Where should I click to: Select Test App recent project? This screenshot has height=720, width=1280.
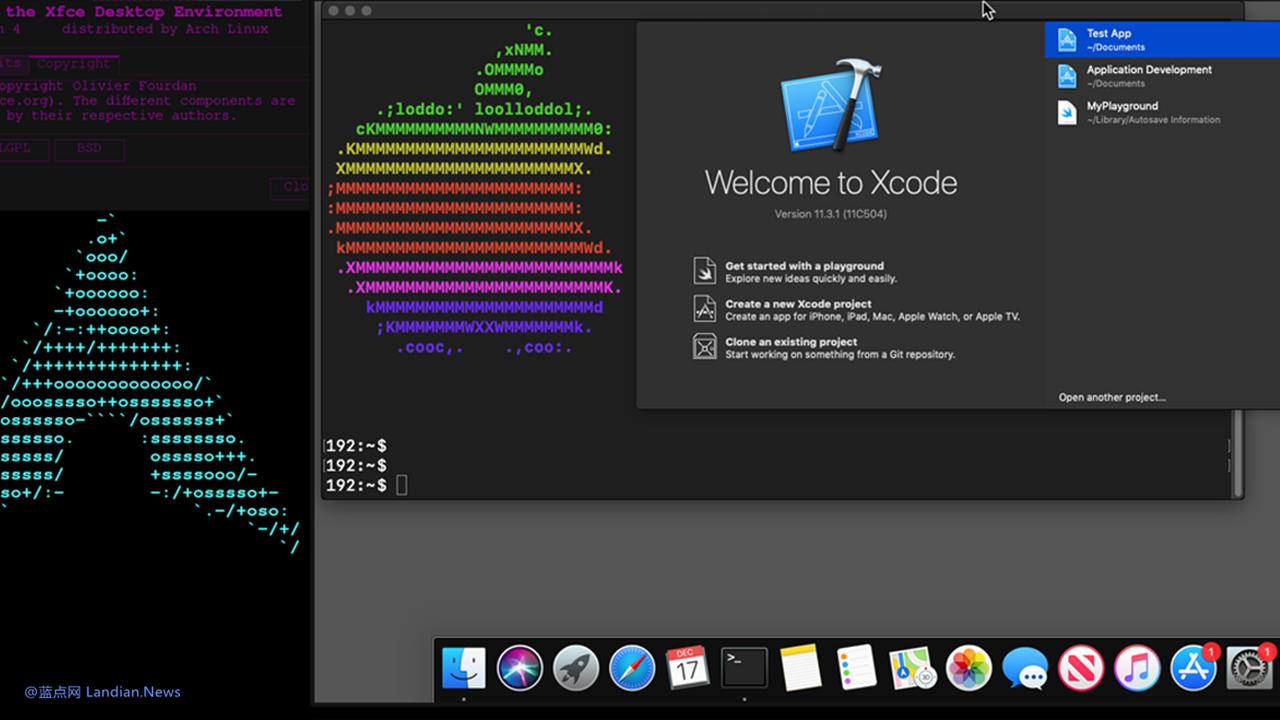pos(1162,40)
